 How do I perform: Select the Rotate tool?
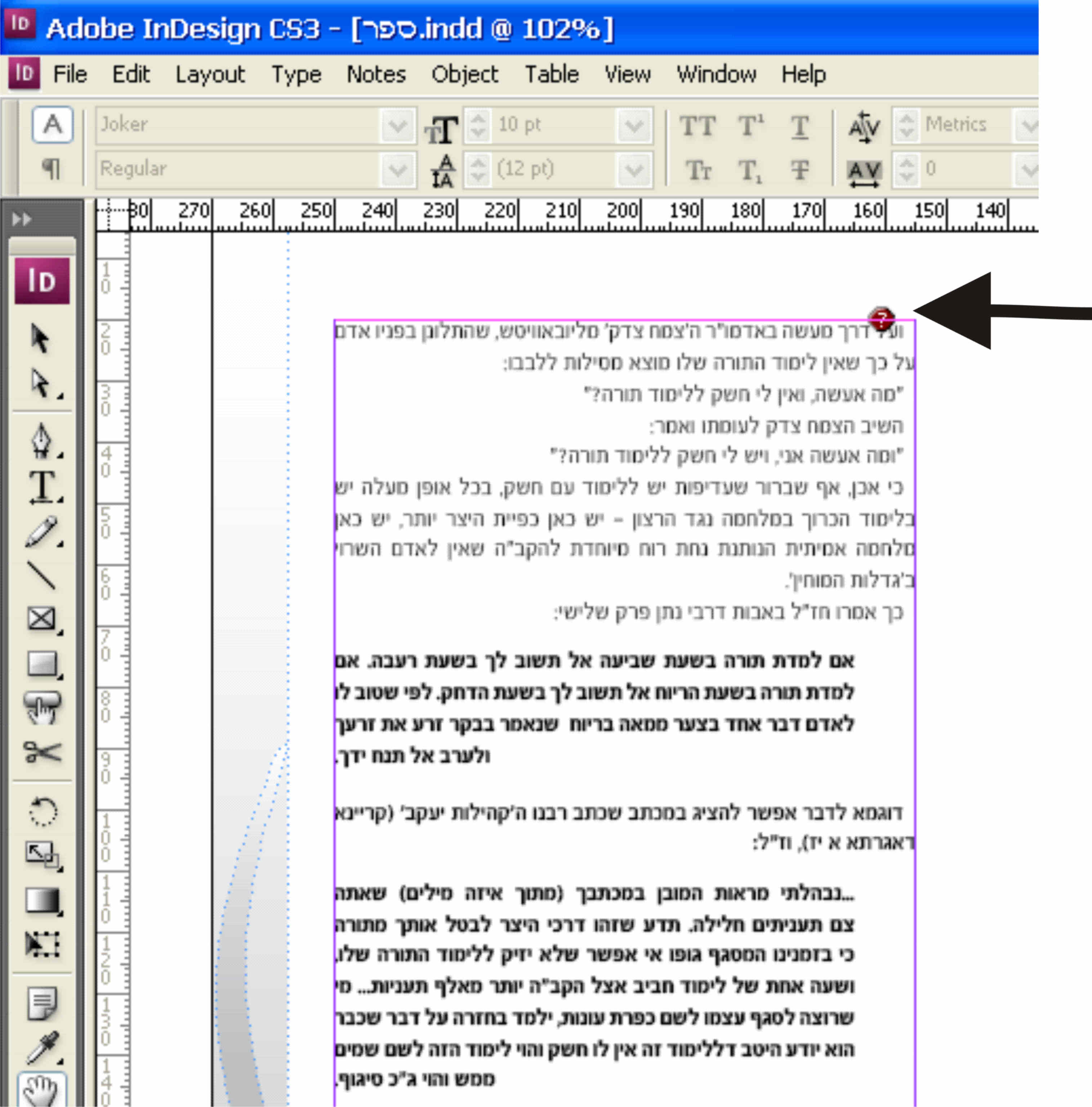[x=42, y=812]
